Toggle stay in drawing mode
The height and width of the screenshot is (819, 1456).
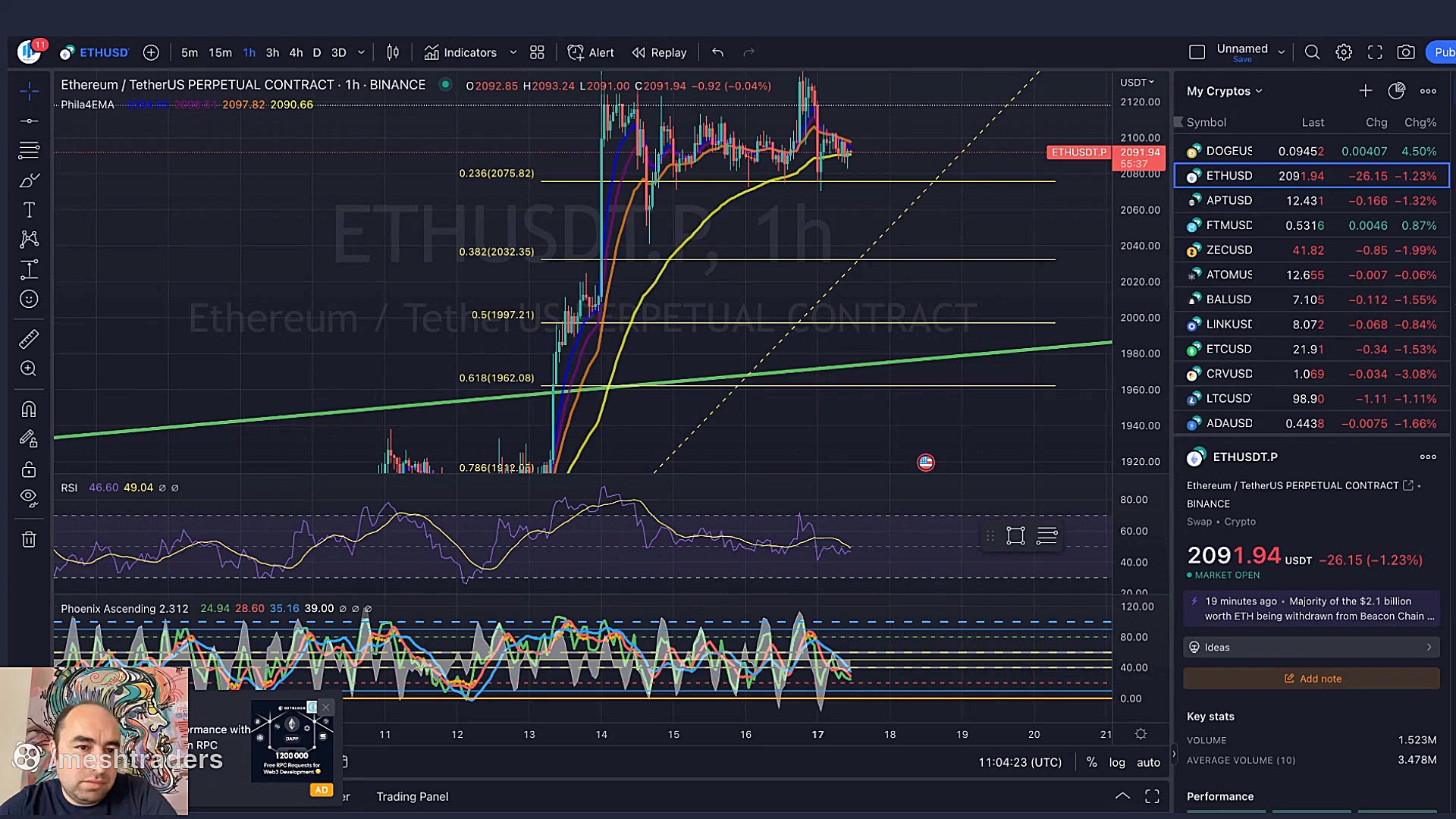29,439
